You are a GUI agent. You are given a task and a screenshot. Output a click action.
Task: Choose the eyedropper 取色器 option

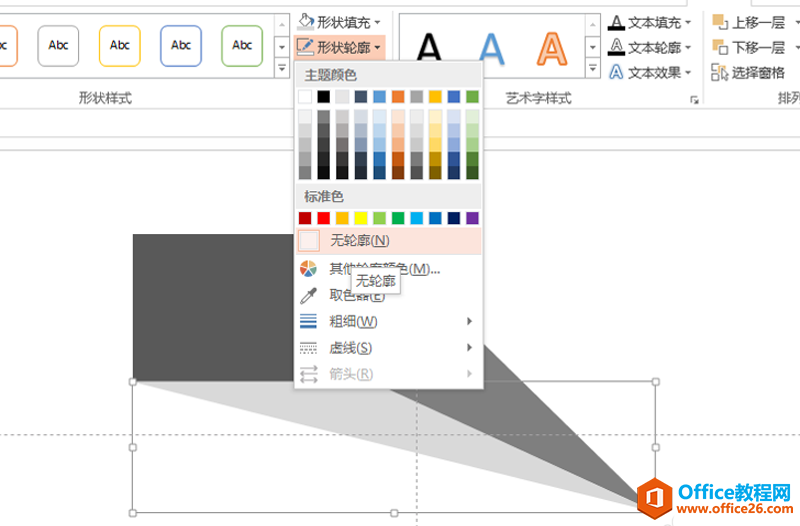[x=389, y=295]
